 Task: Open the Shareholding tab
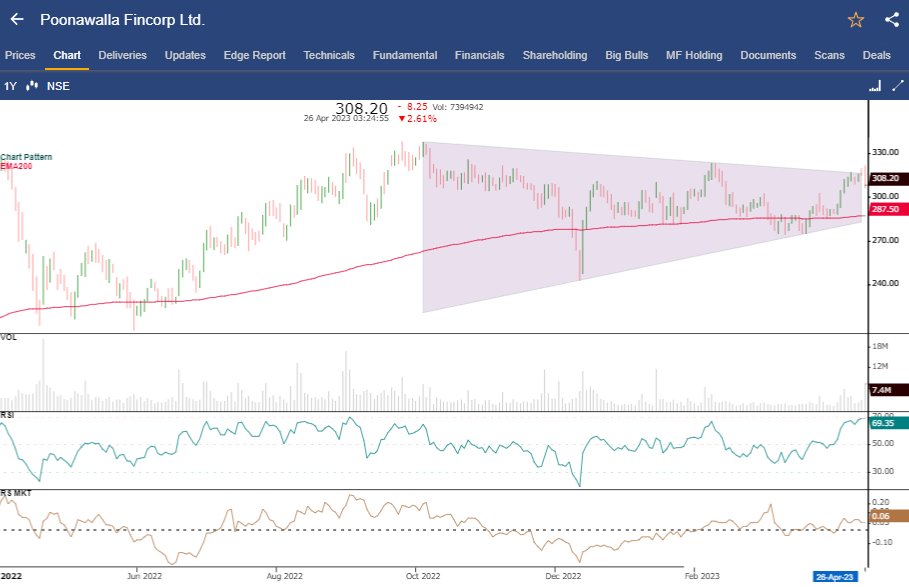tap(555, 55)
